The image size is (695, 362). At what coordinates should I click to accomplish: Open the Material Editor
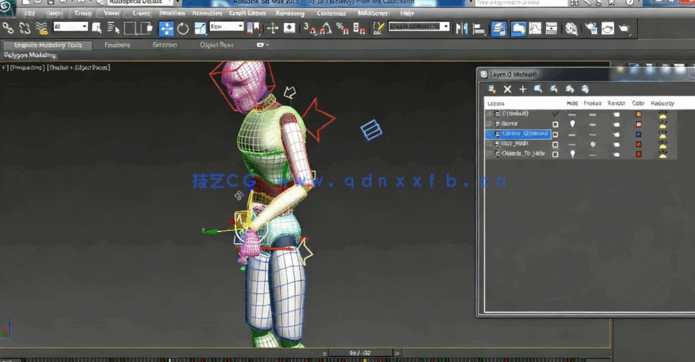tap(571, 28)
